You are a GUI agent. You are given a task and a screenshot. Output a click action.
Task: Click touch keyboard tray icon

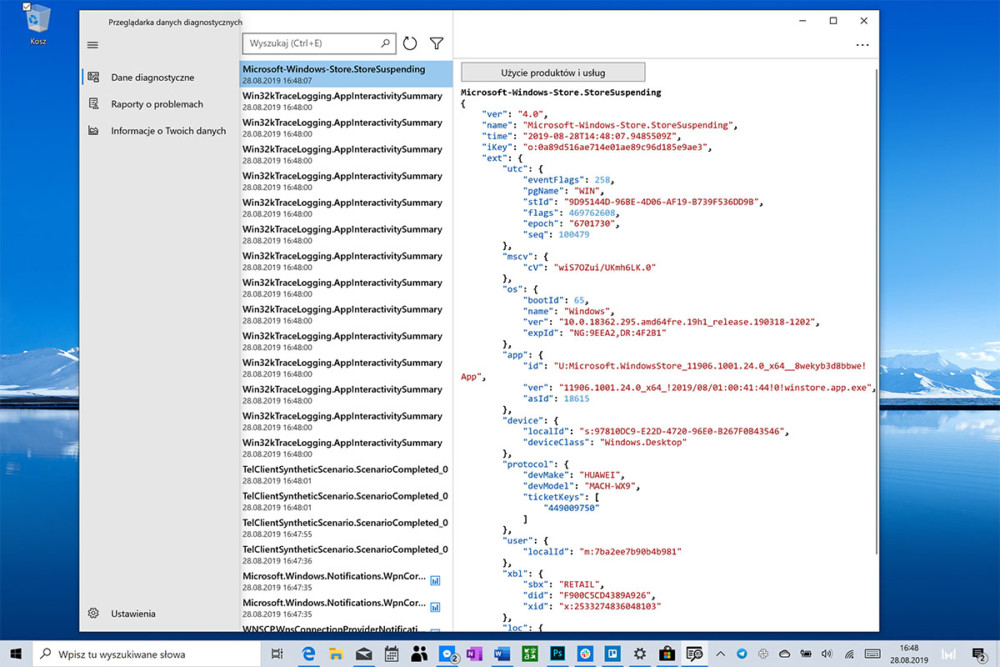(872, 654)
